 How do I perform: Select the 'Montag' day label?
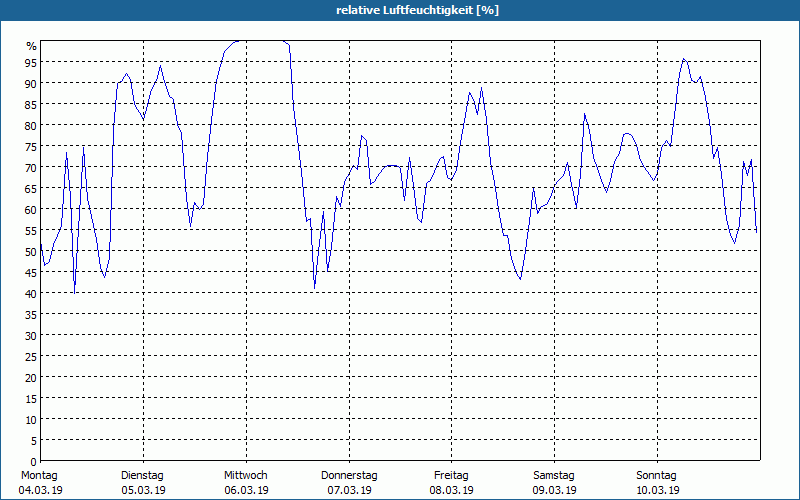39,476
